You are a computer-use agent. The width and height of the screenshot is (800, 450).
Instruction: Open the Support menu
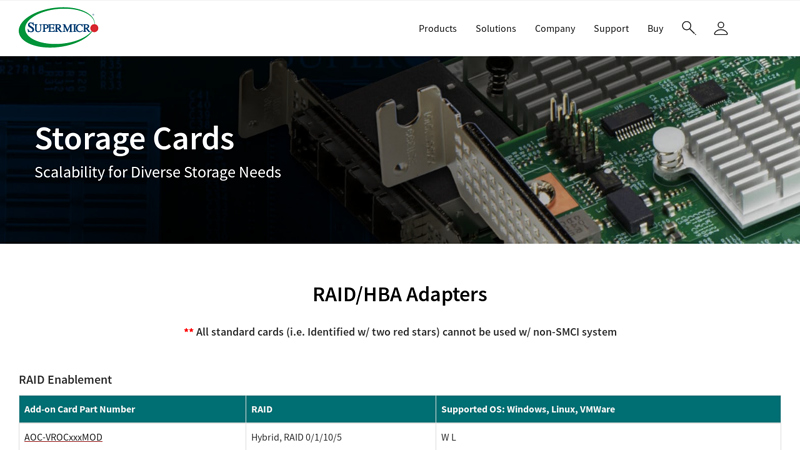coord(611,29)
